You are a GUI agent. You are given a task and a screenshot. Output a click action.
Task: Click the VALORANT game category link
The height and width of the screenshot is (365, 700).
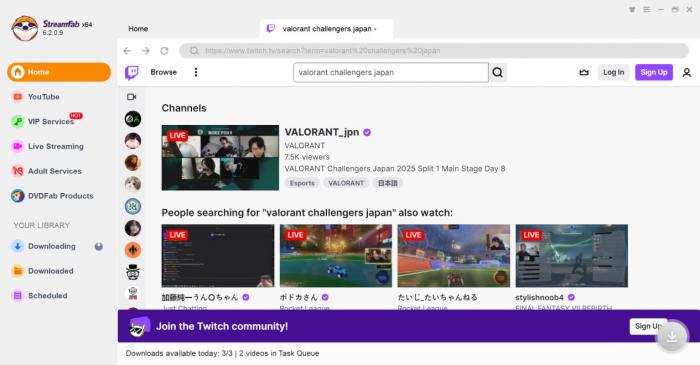(304, 145)
